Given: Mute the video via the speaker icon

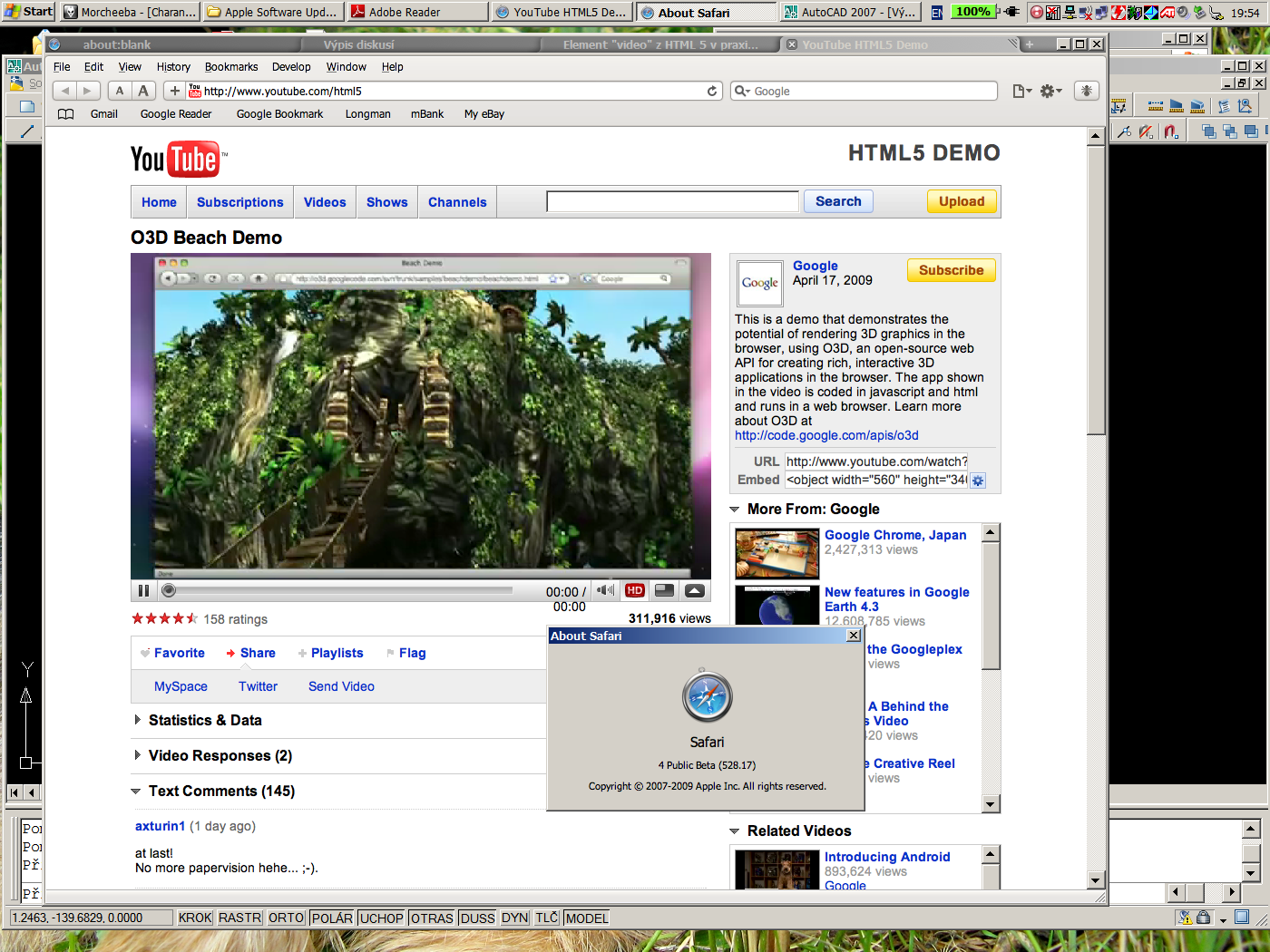Looking at the screenshot, I should point(605,590).
